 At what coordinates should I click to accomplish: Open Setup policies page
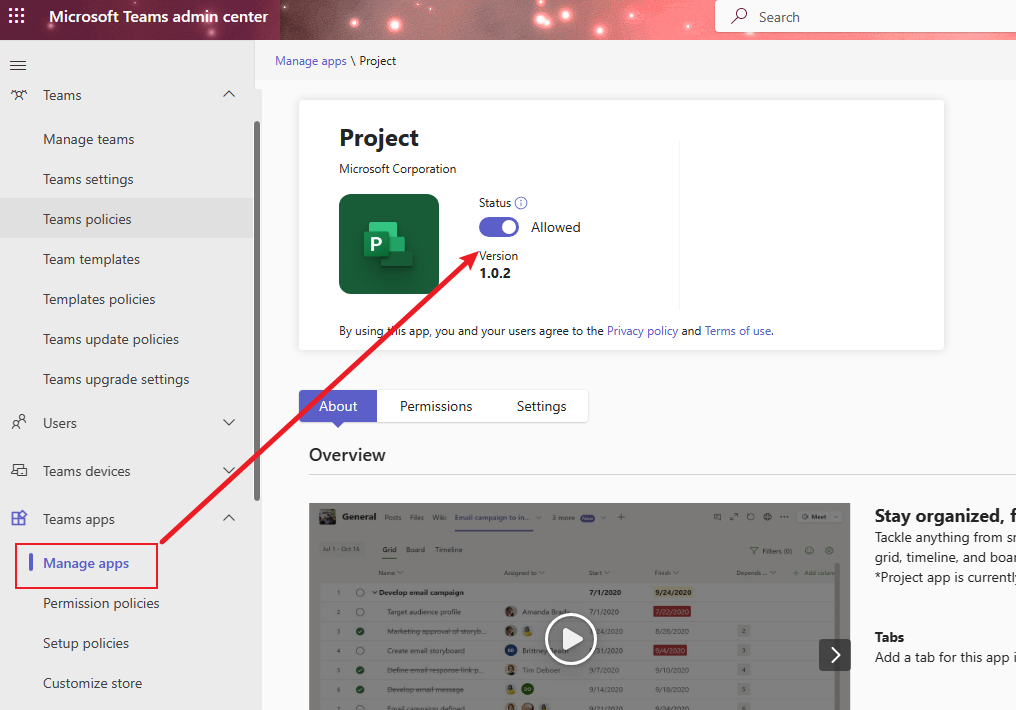86,643
